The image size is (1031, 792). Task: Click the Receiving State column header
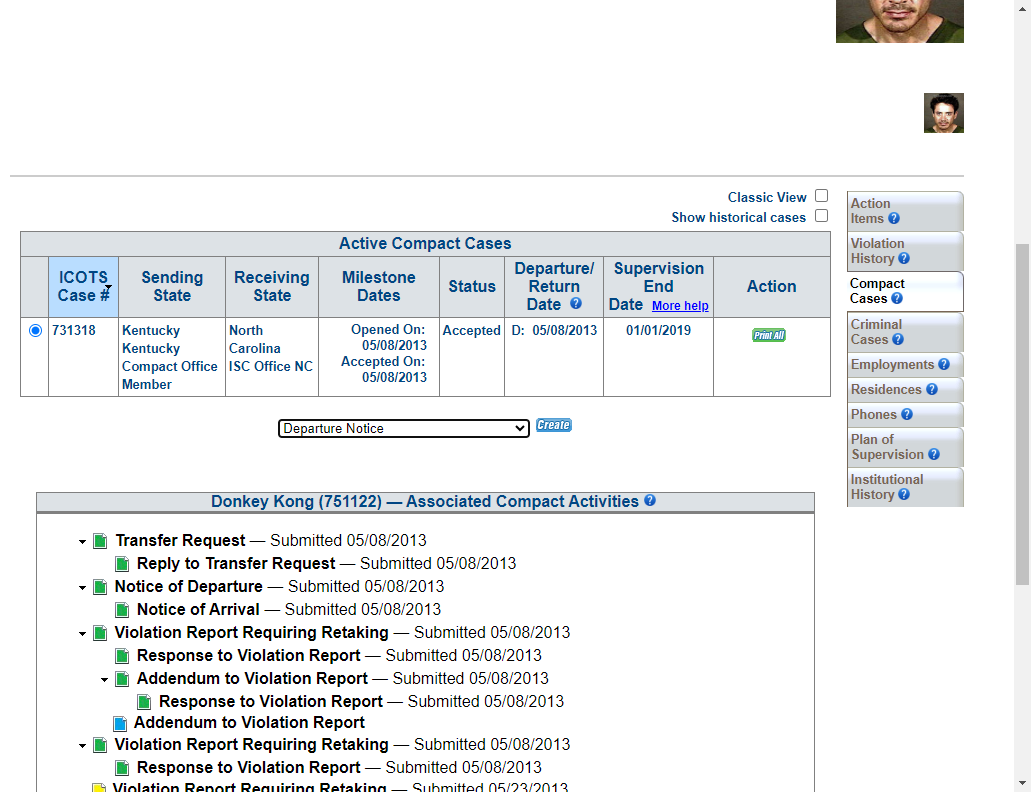click(x=272, y=287)
